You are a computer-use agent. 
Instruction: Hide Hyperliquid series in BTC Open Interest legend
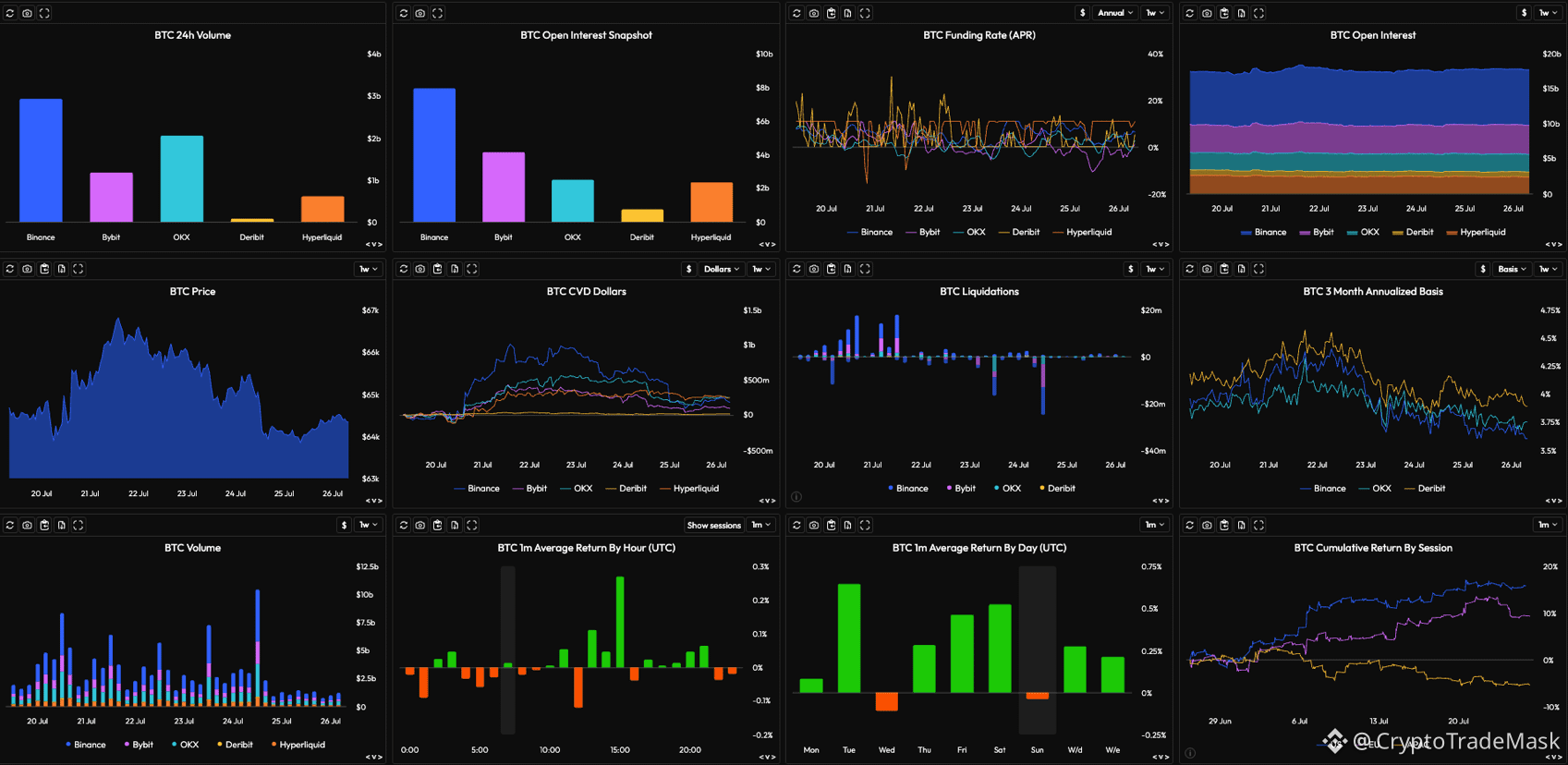tap(1476, 232)
